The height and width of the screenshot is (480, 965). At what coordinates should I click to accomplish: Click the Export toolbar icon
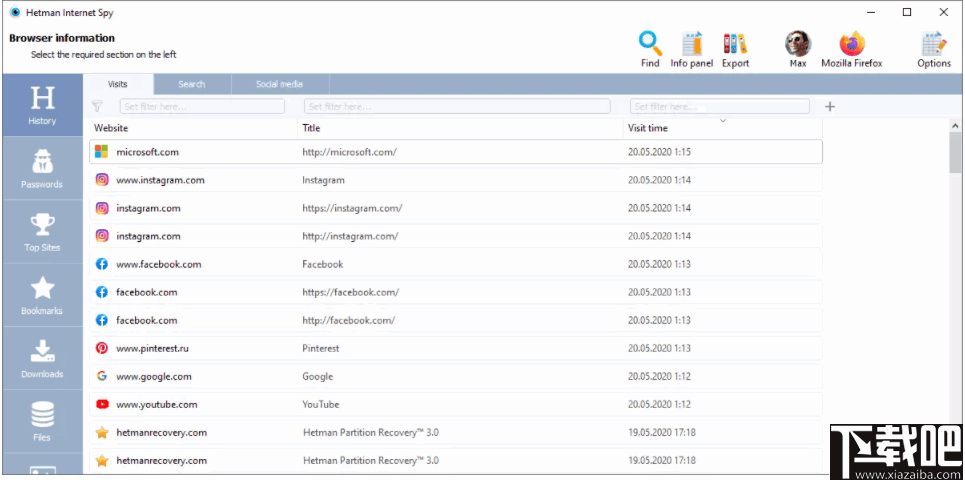(735, 49)
